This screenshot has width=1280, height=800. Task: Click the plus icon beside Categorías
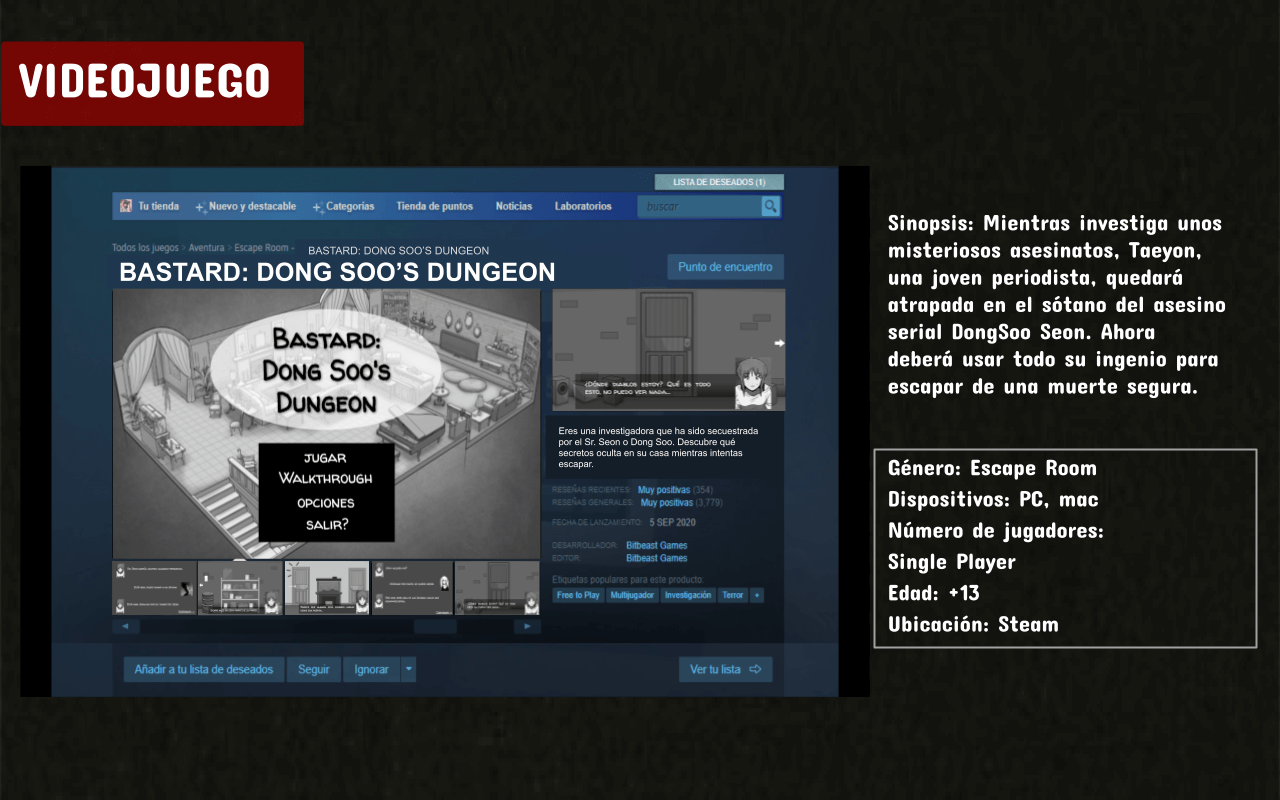pos(316,206)
